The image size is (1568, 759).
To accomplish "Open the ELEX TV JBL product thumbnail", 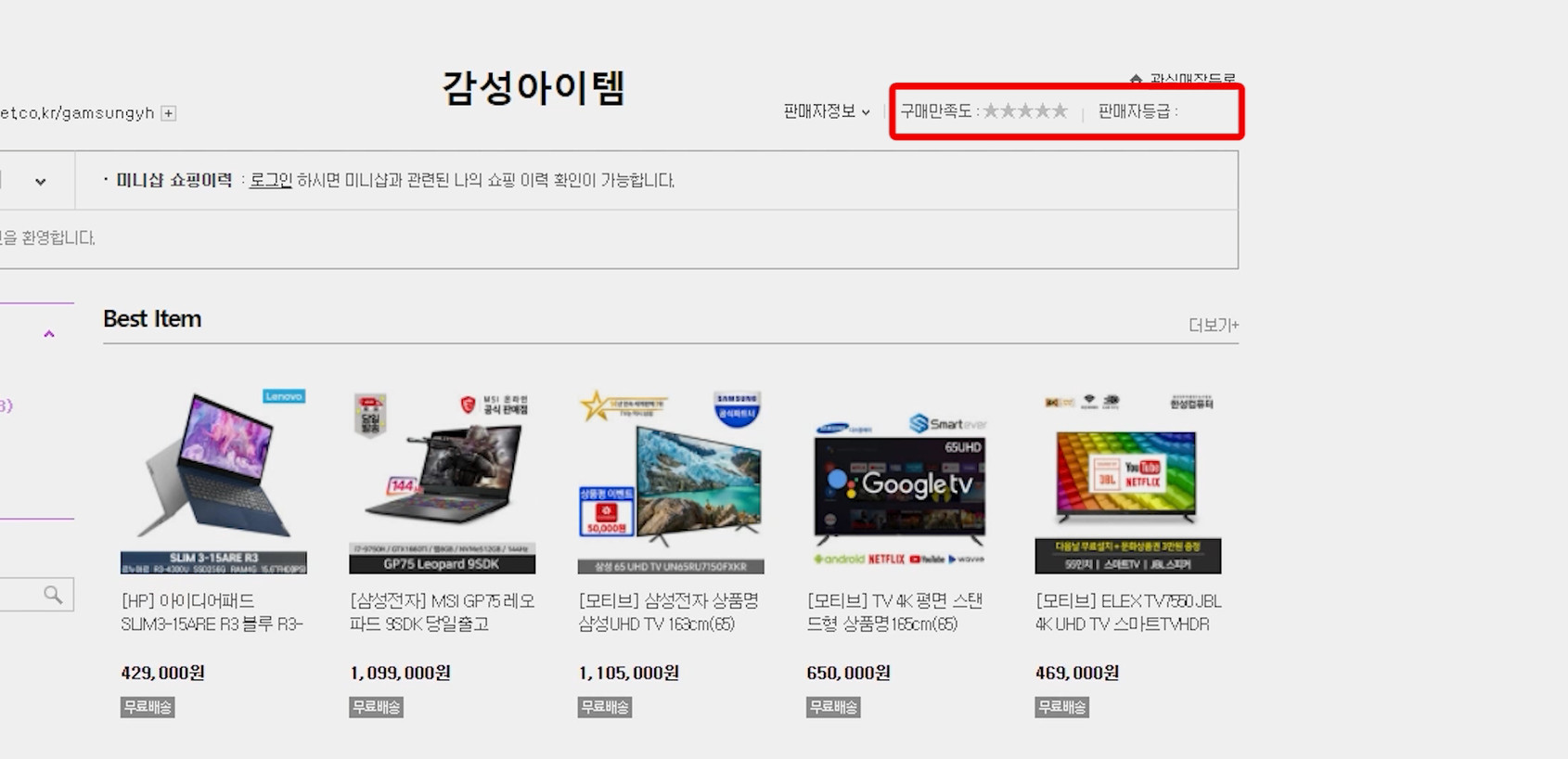I will click(x=1128, y=482).
